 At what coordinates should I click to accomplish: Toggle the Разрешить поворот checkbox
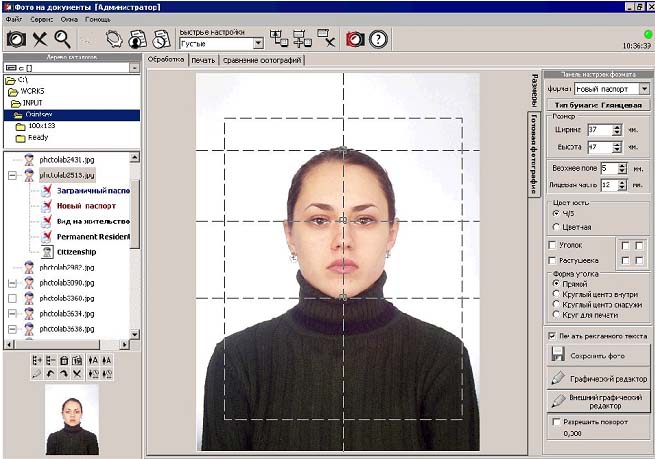point(554,421)
